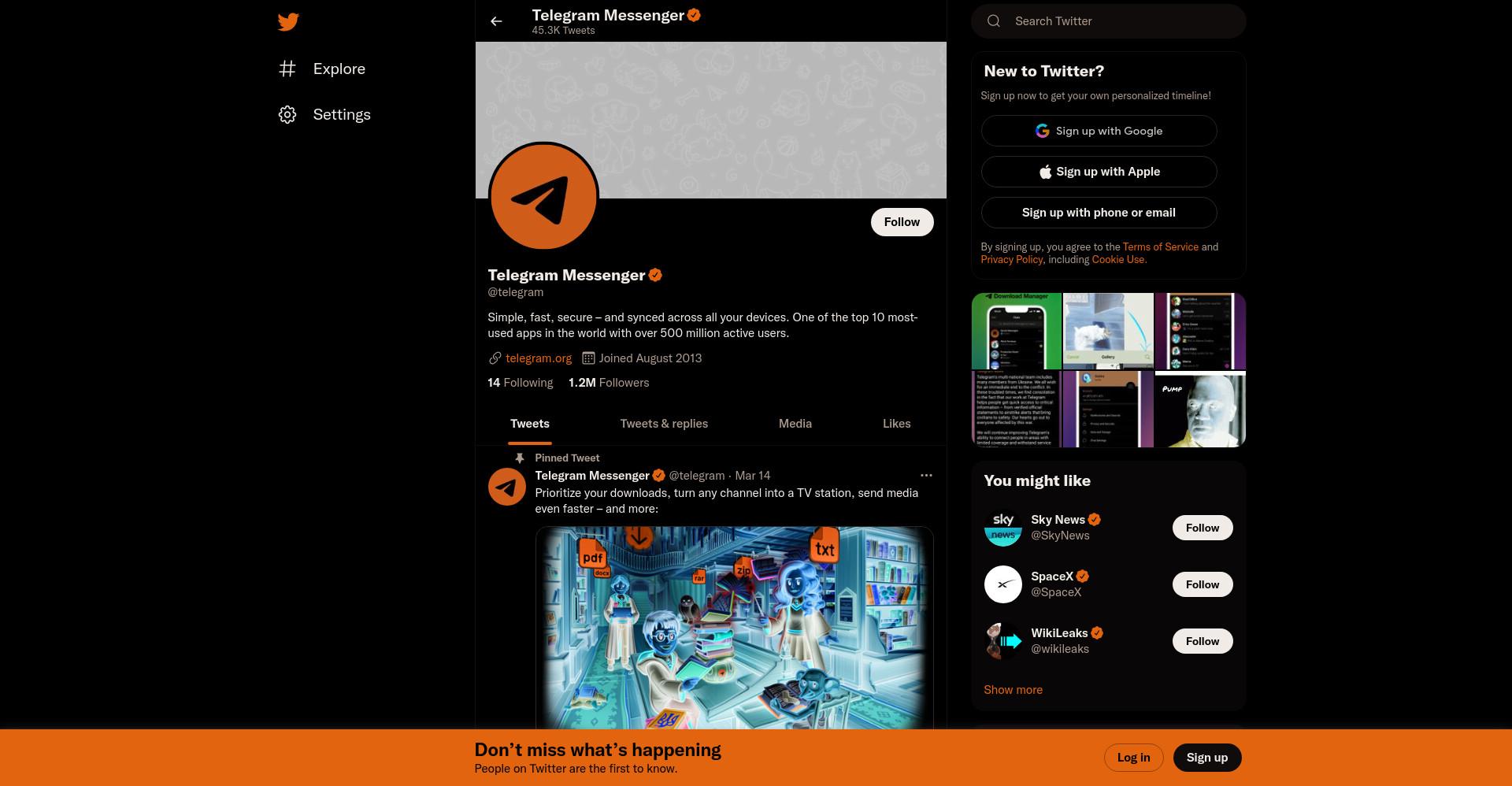Click verified badge in the top header

(x=694, y=14)
